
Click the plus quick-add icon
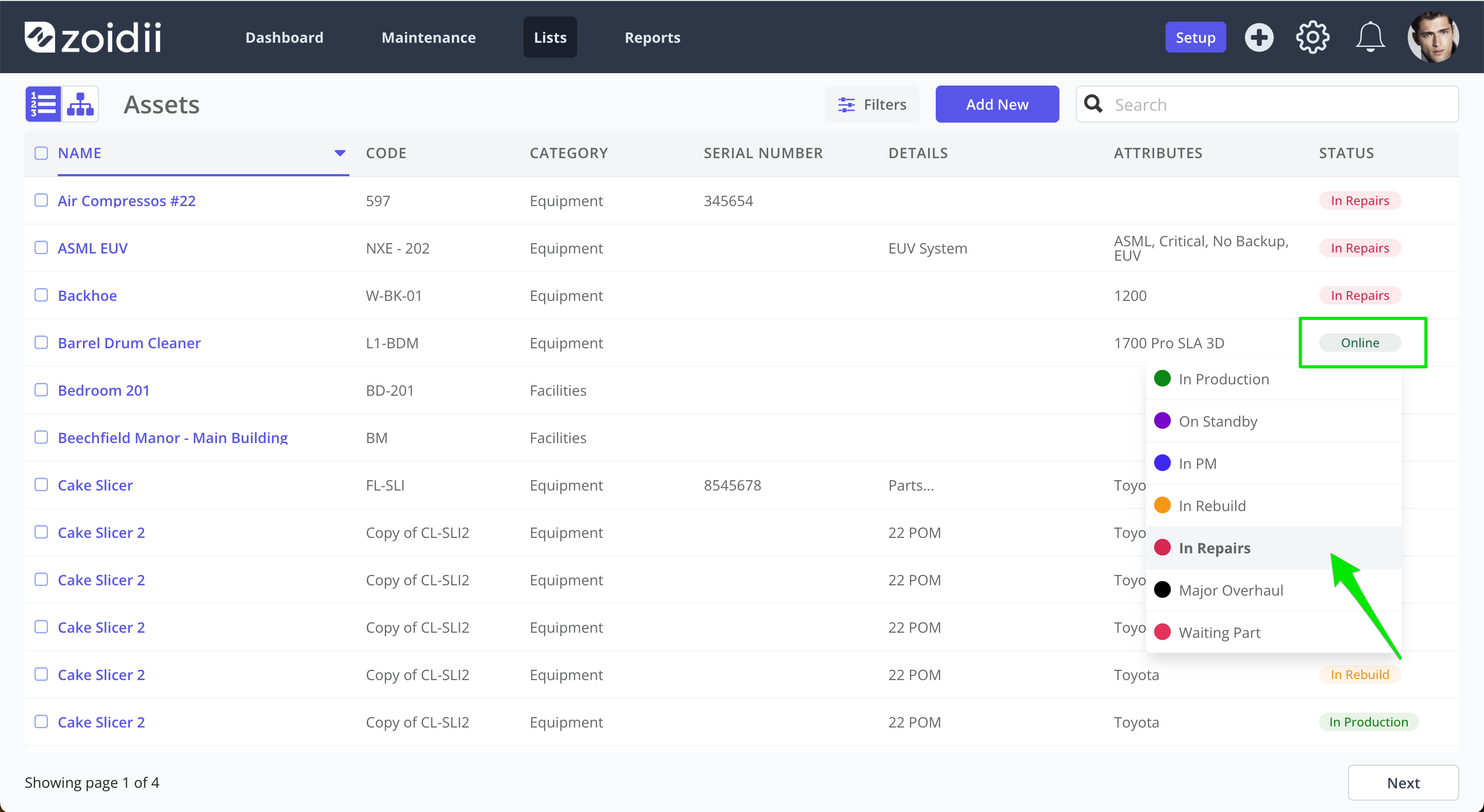(x=1259, y=38)
